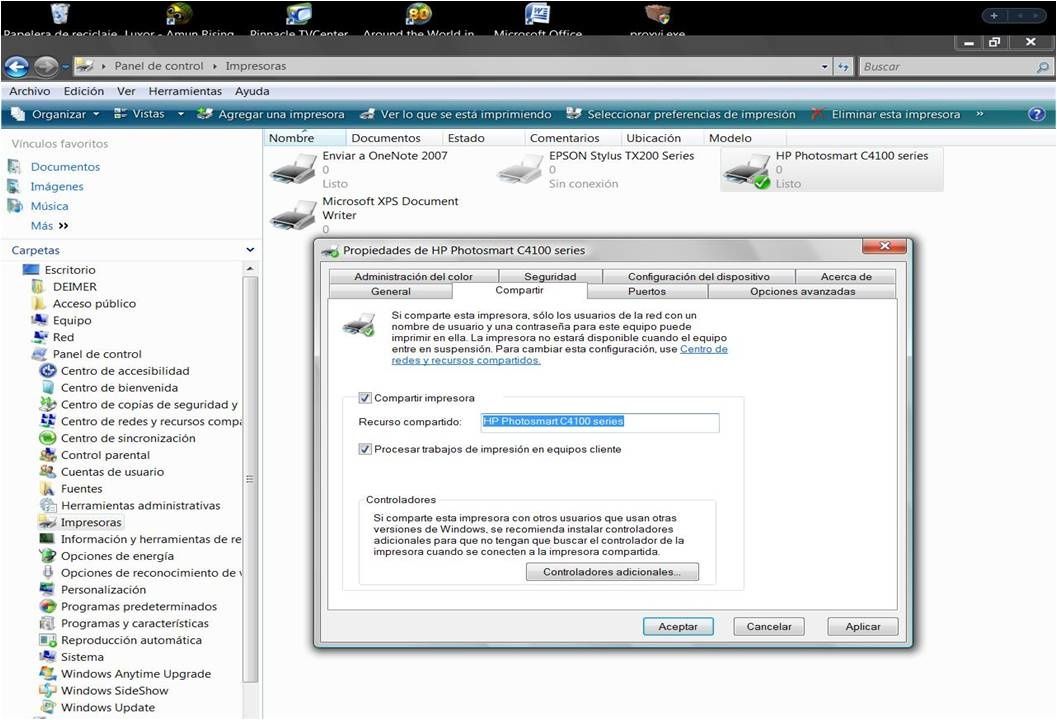Click the Back navigation arrow
The width and height of the screenshot is (1057, 720).
16,67
